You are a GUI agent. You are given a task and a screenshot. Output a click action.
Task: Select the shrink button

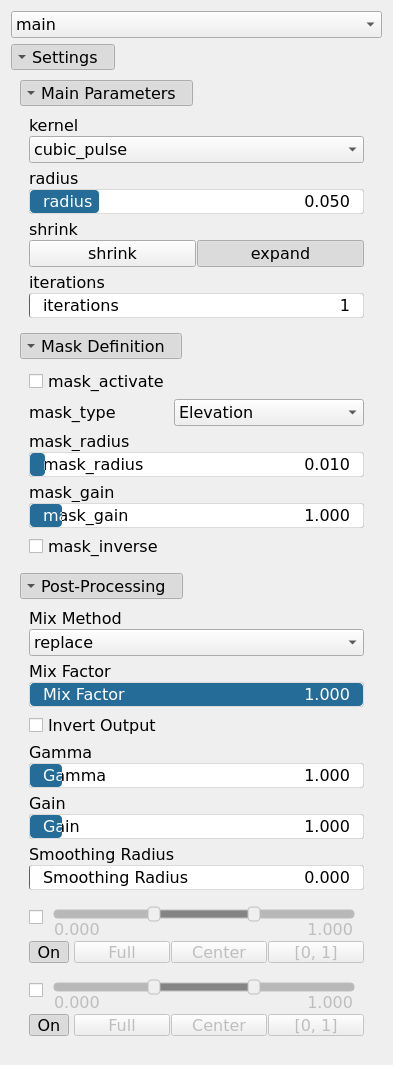[112, 253]
